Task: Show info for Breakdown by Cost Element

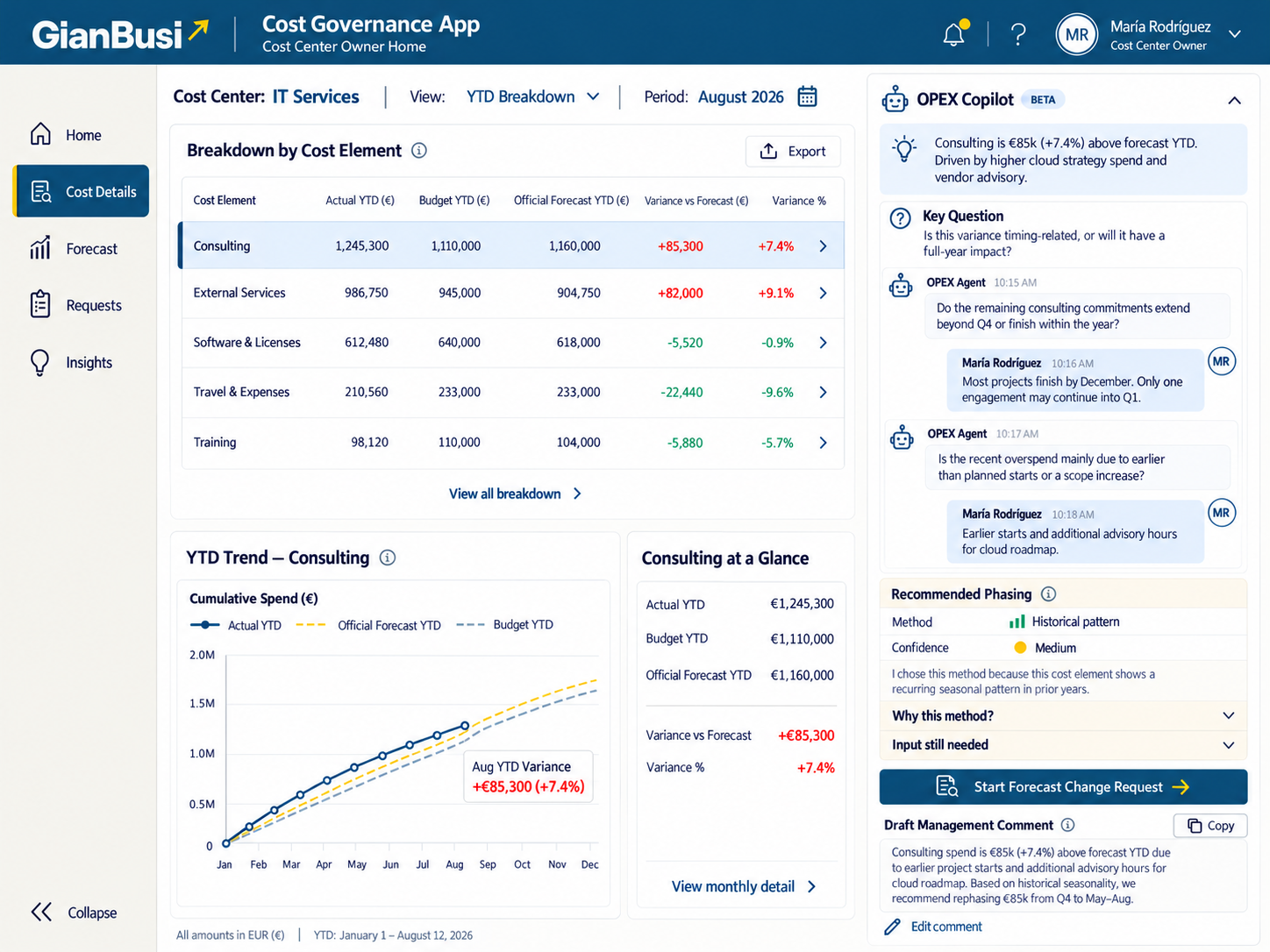Action: [419, 151]
